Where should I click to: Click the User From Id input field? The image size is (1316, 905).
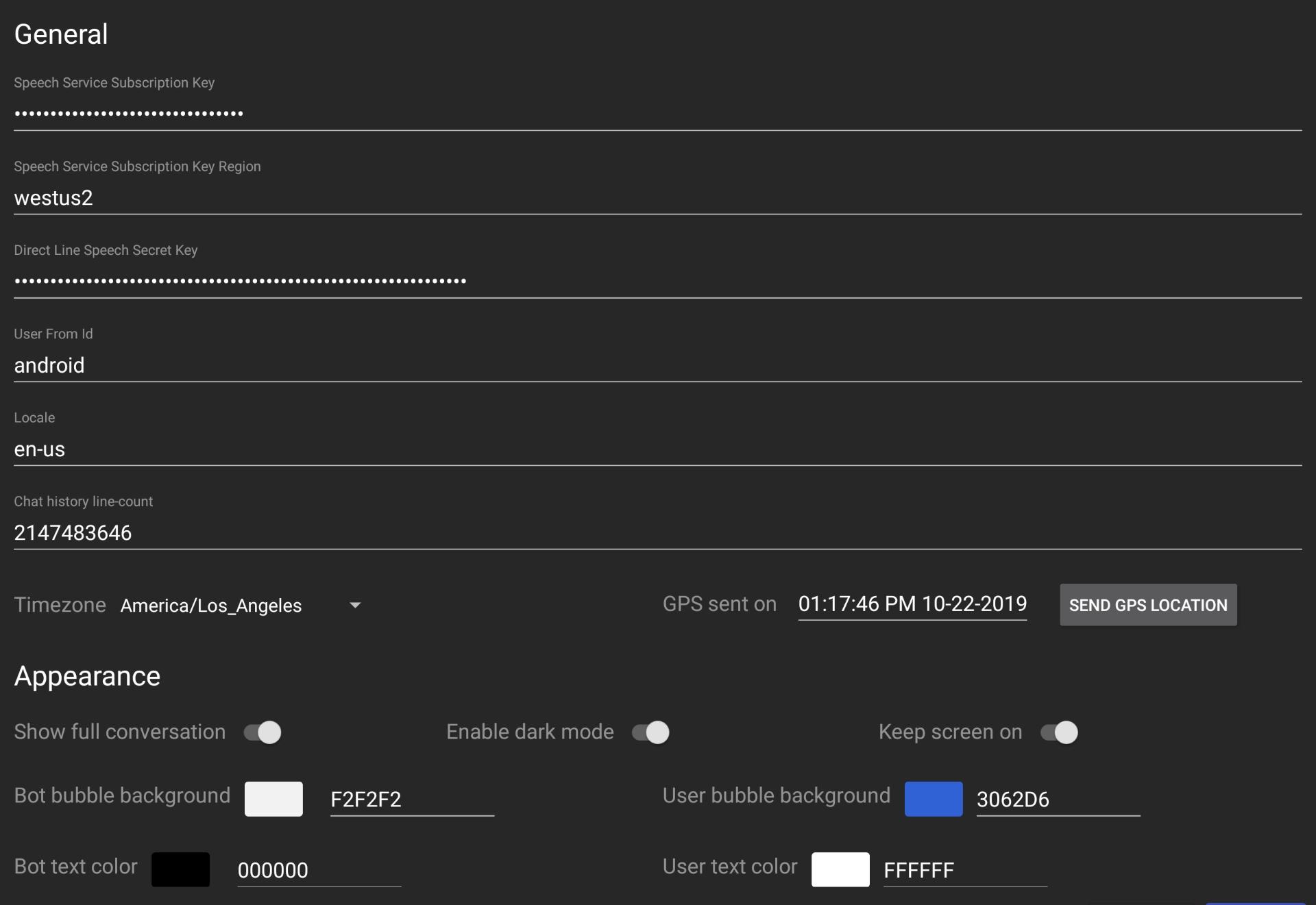pyautogui.click(x=658, y=363)
